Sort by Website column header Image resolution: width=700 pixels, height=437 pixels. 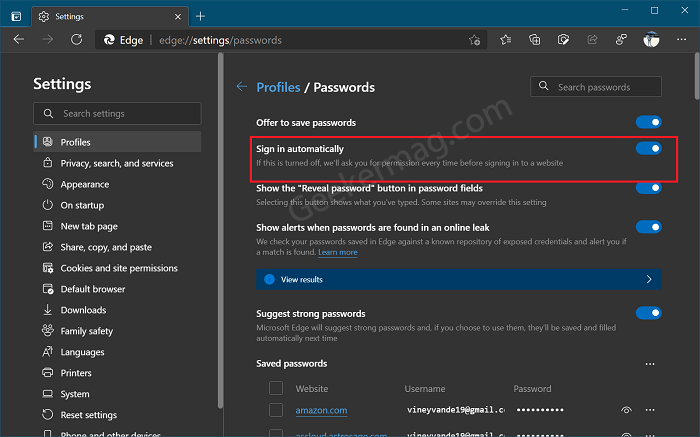312,389
